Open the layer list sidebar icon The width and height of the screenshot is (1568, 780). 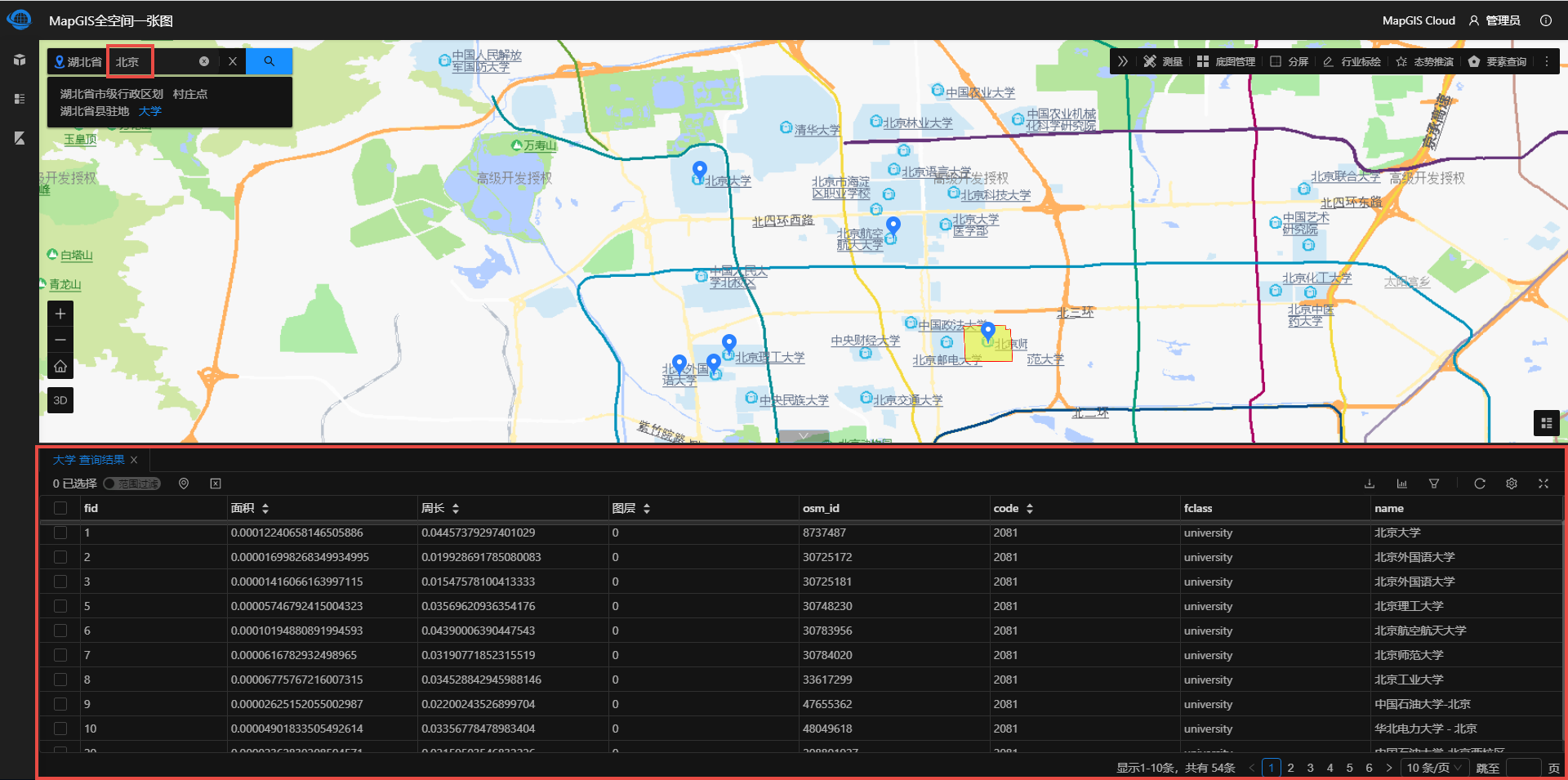click(x=20, y=99)
